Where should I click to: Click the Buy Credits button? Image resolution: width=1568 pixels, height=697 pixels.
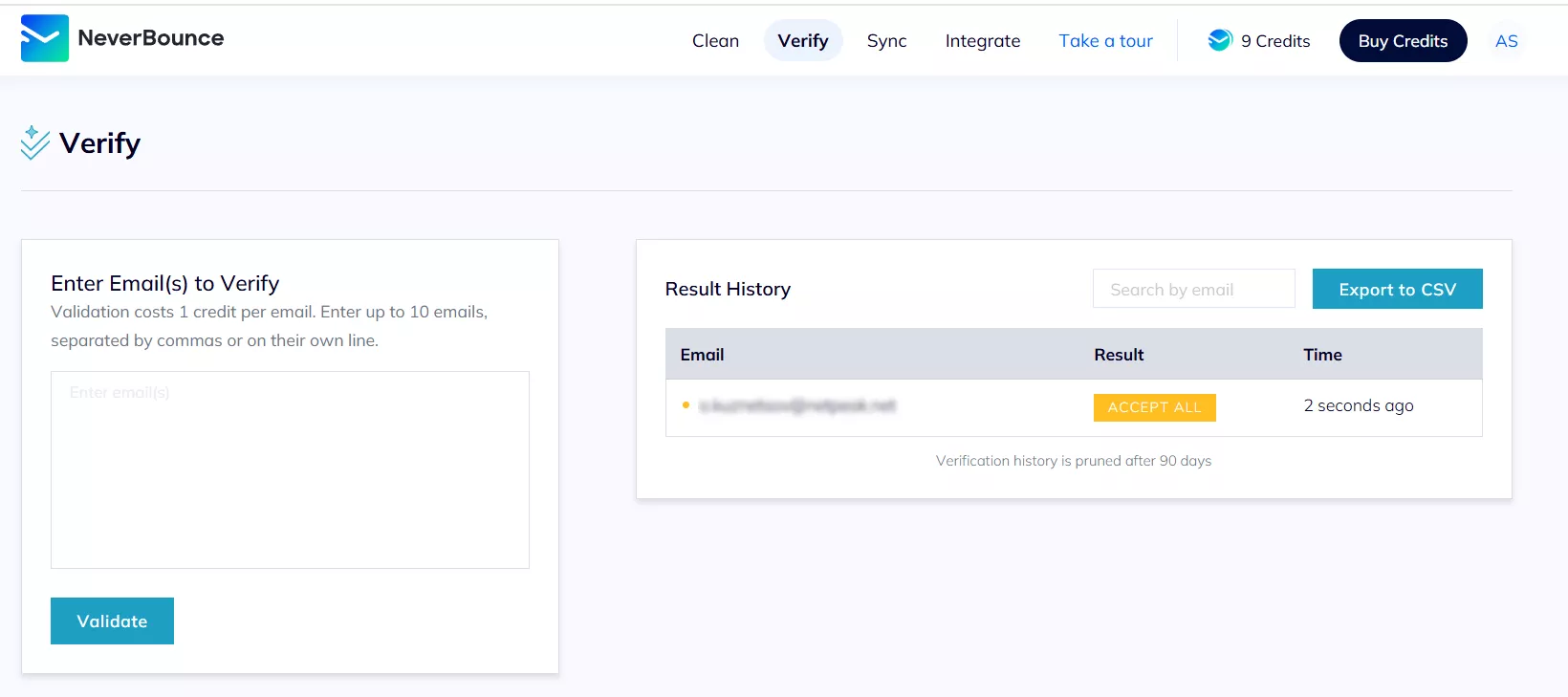[1403, 40]
